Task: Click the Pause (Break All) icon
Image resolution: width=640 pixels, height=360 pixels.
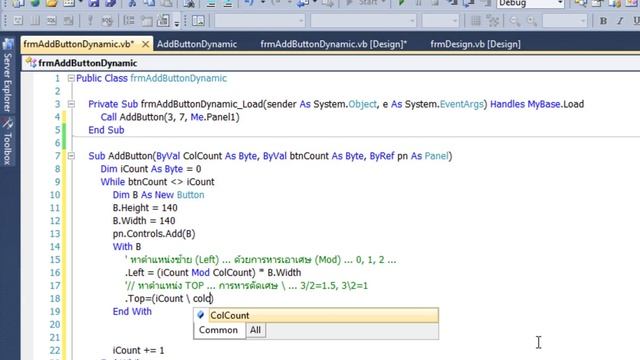Action: coord(418,3)
